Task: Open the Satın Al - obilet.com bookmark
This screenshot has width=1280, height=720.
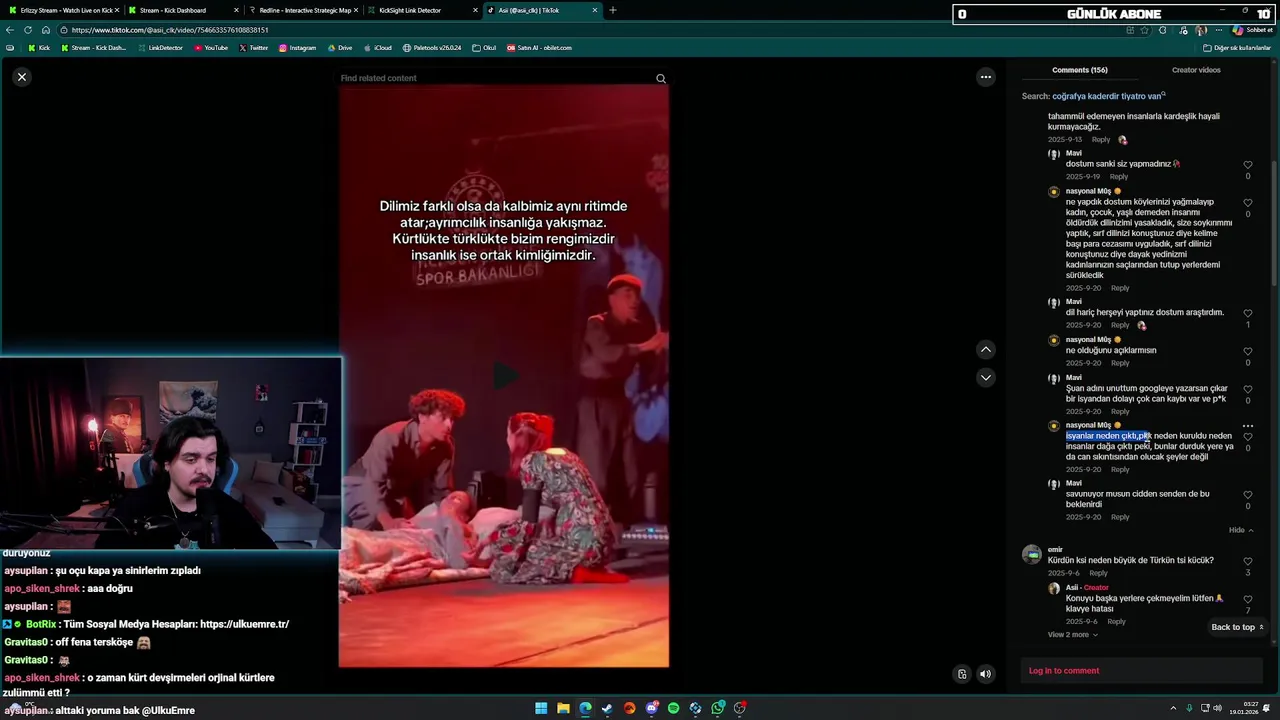Action: point(540,48)
